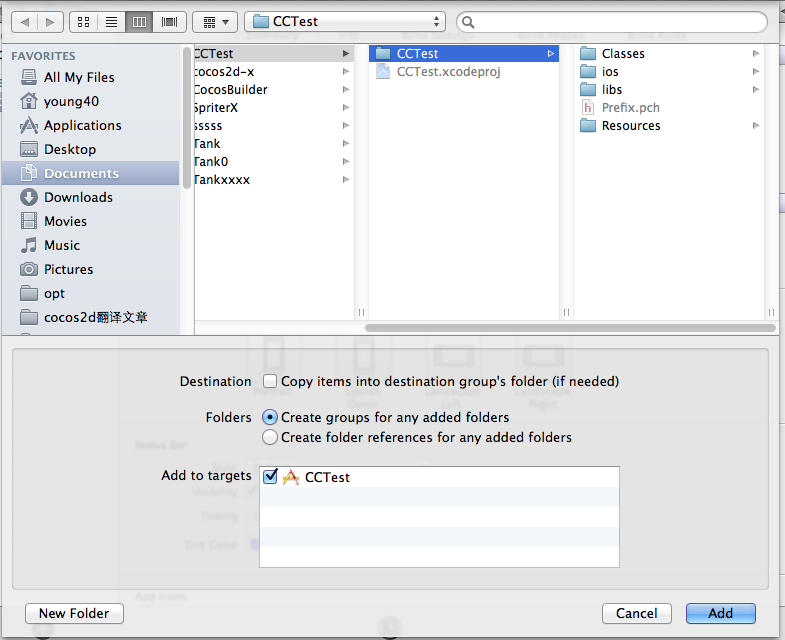Switch to column view mode
Viewport: 785px width, 640px height.
pyautogui.click(x=139, y=22)
